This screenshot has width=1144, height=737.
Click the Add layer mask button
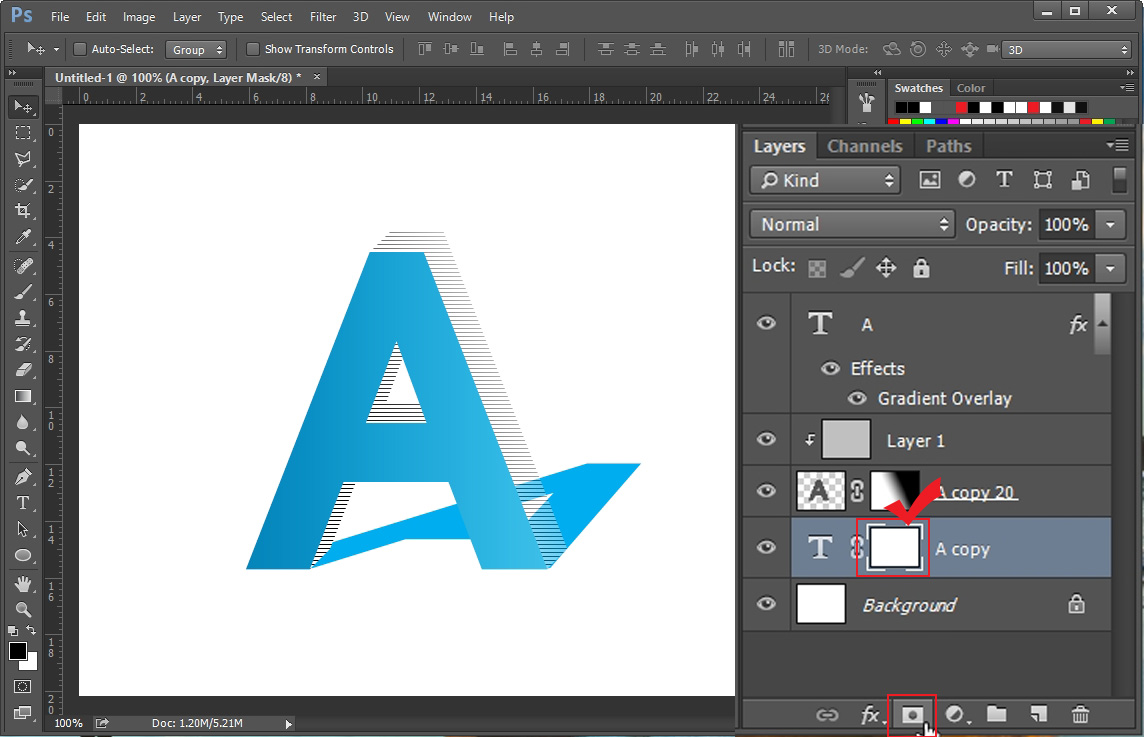coord(912,715)
